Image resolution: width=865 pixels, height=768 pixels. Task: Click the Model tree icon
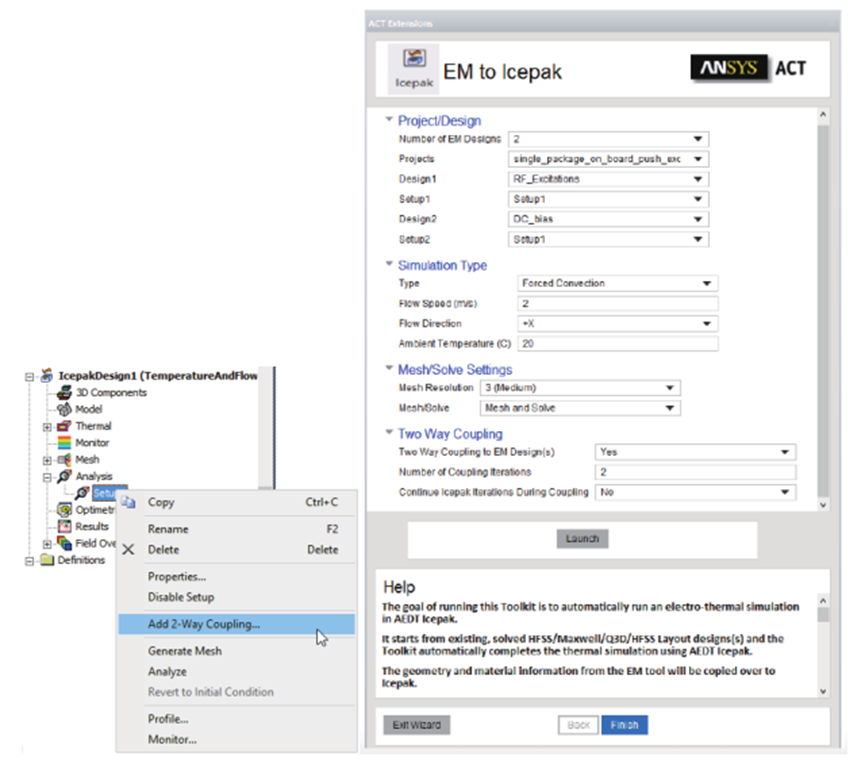click(x=65, y=409)
